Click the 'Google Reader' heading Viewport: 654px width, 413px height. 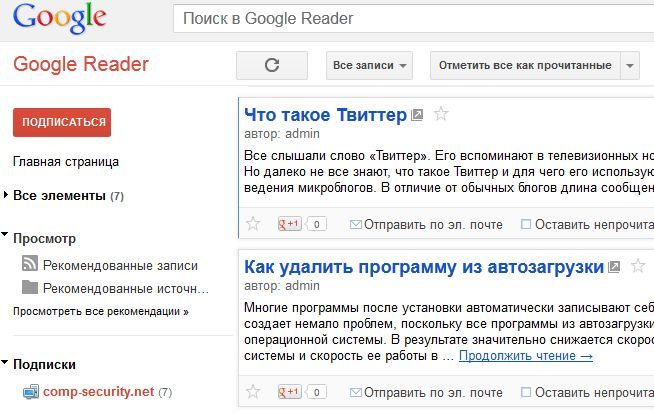[x=81, y=64]
